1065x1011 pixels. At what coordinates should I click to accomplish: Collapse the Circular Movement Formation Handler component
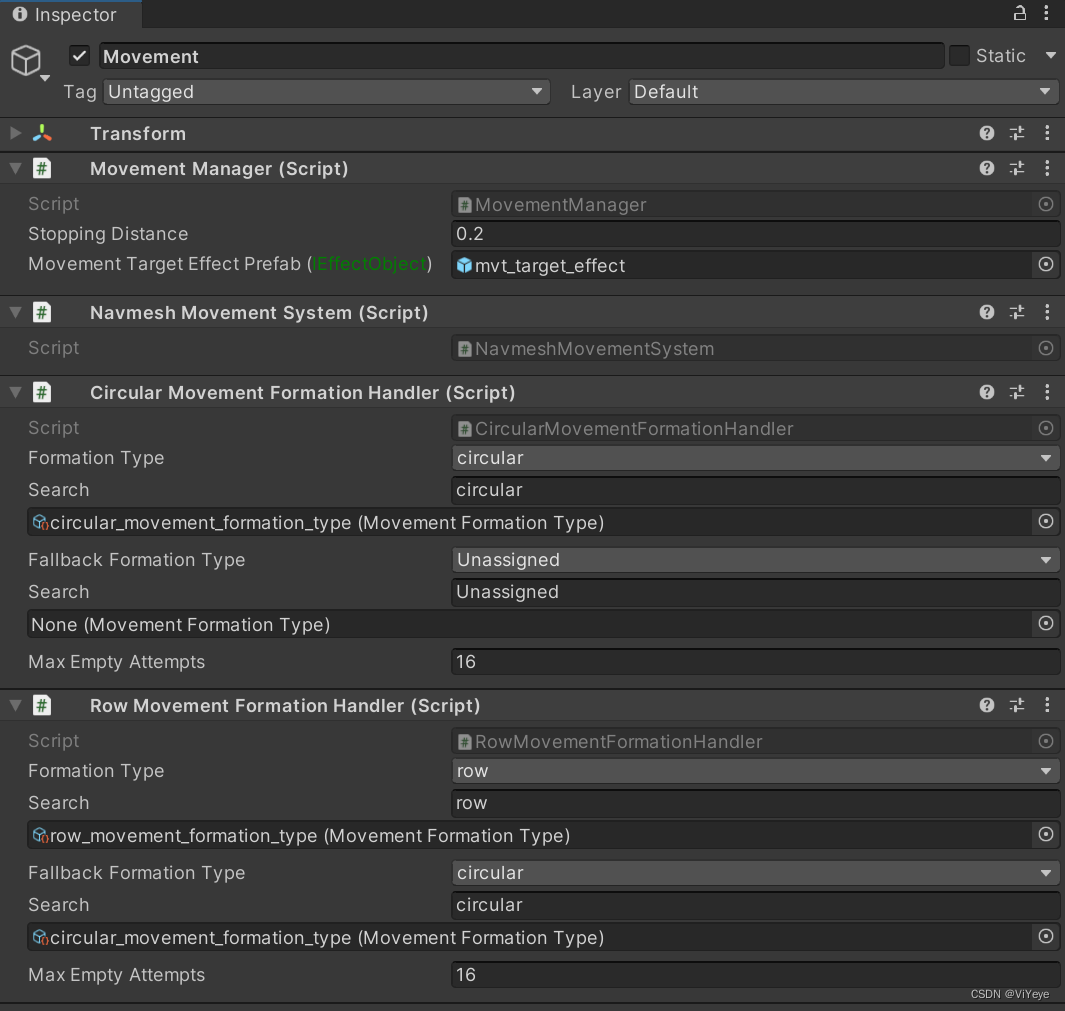15,392
